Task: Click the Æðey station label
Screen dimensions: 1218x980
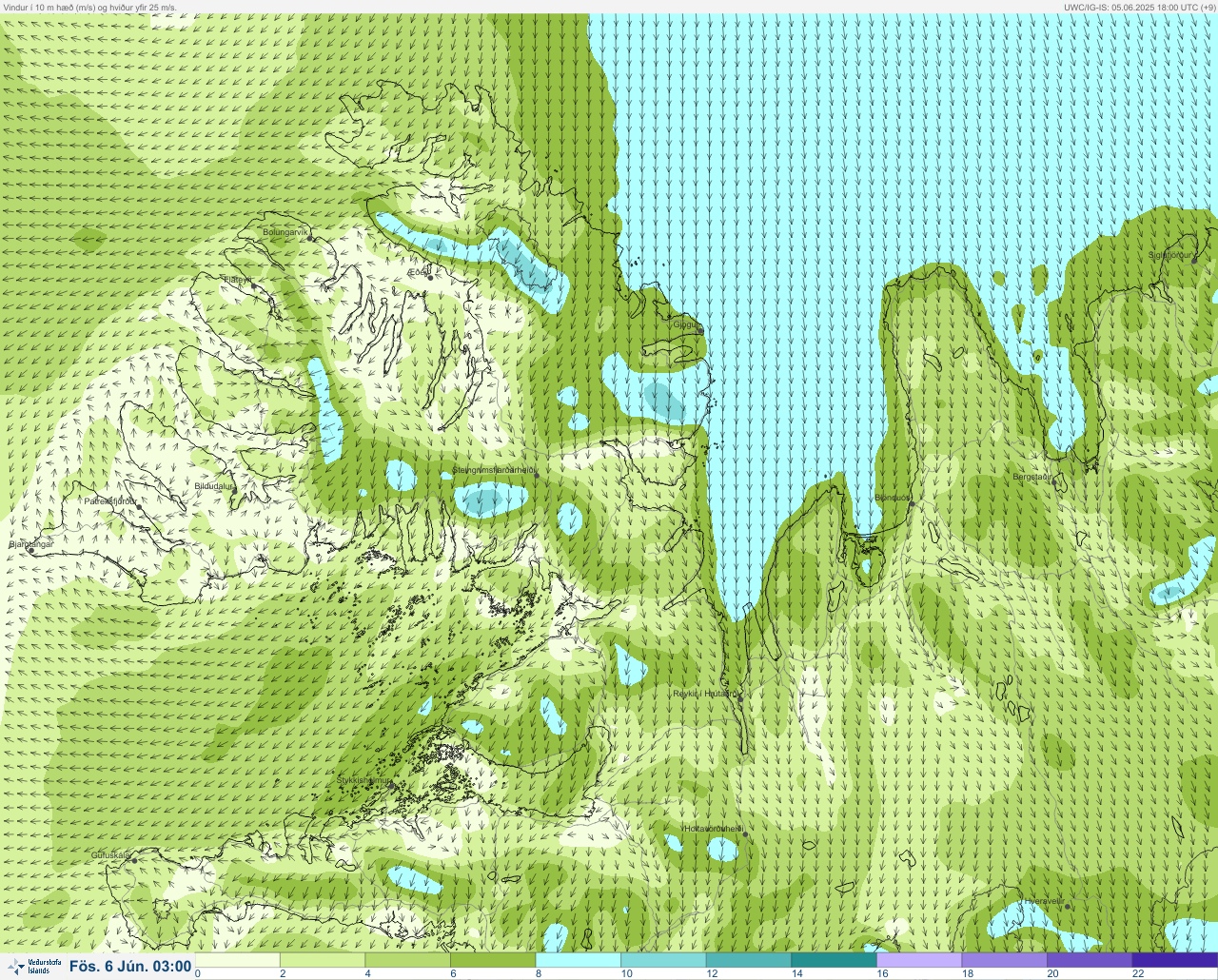Action: pos(419,272)
